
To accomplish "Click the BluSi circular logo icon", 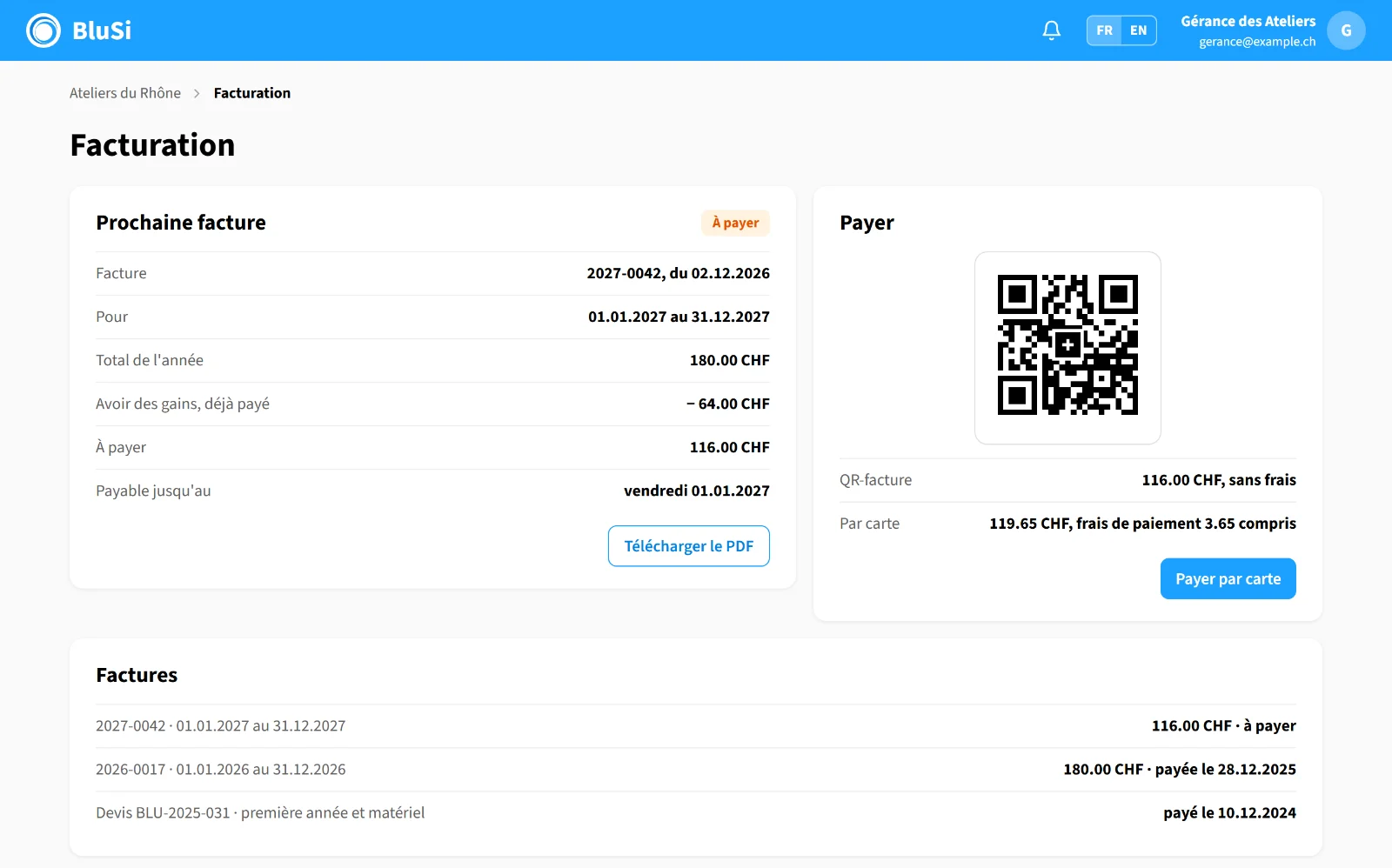I will tap(43, 30).
